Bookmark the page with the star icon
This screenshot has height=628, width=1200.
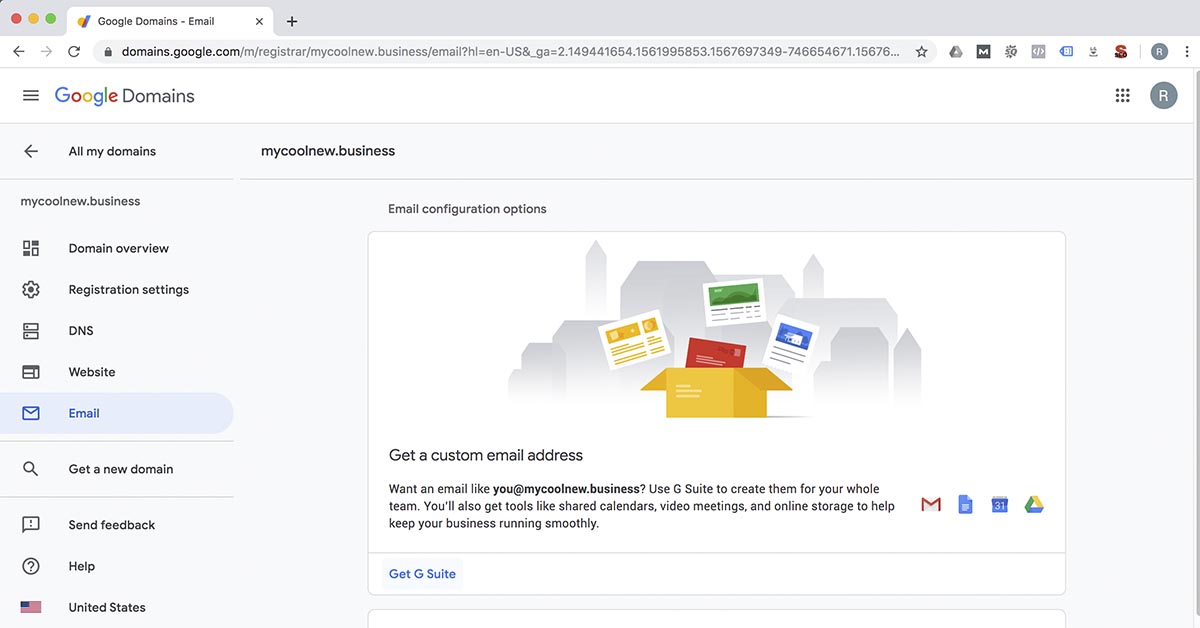[x=921, y=51]
